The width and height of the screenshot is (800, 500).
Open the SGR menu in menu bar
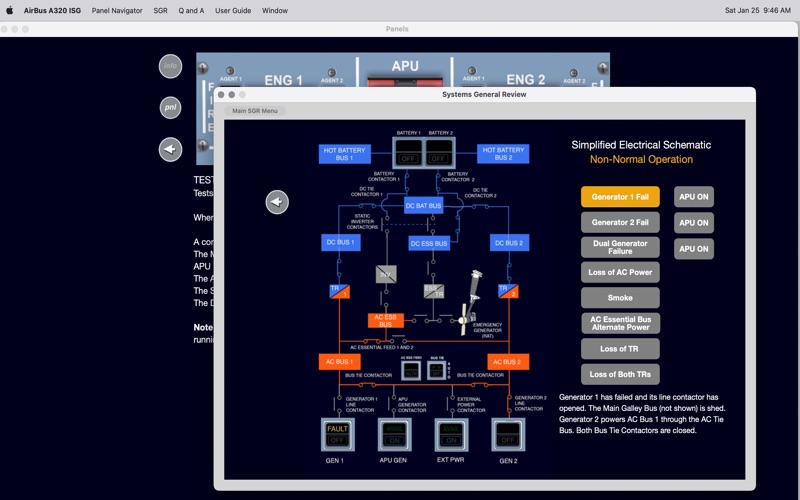[x=160, y=10]
